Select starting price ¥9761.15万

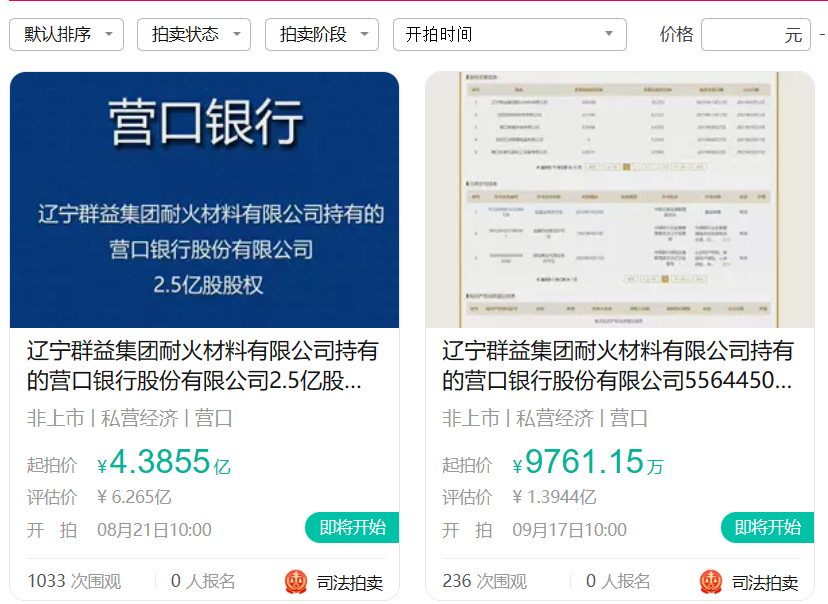[588, 462]
